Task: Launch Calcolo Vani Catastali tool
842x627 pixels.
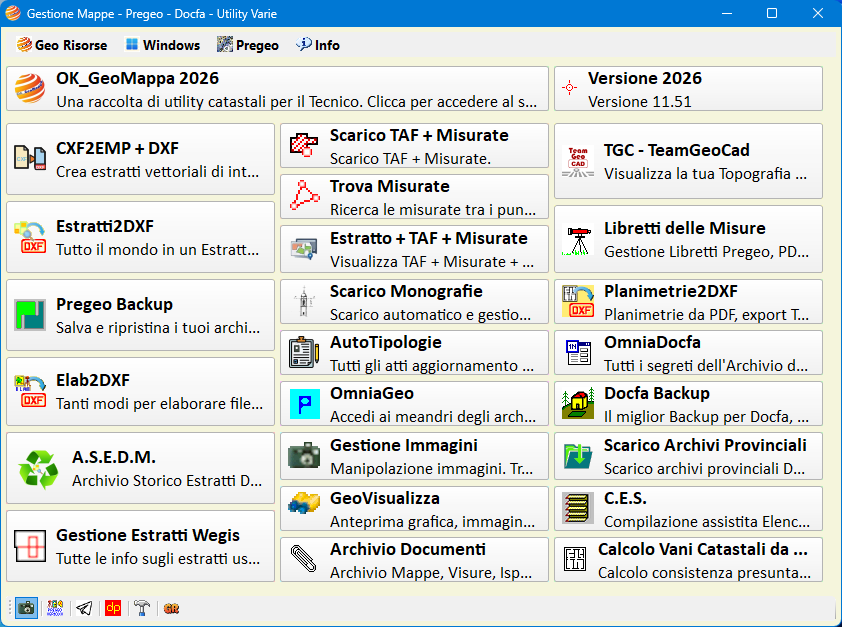Action: pos(688,559)
